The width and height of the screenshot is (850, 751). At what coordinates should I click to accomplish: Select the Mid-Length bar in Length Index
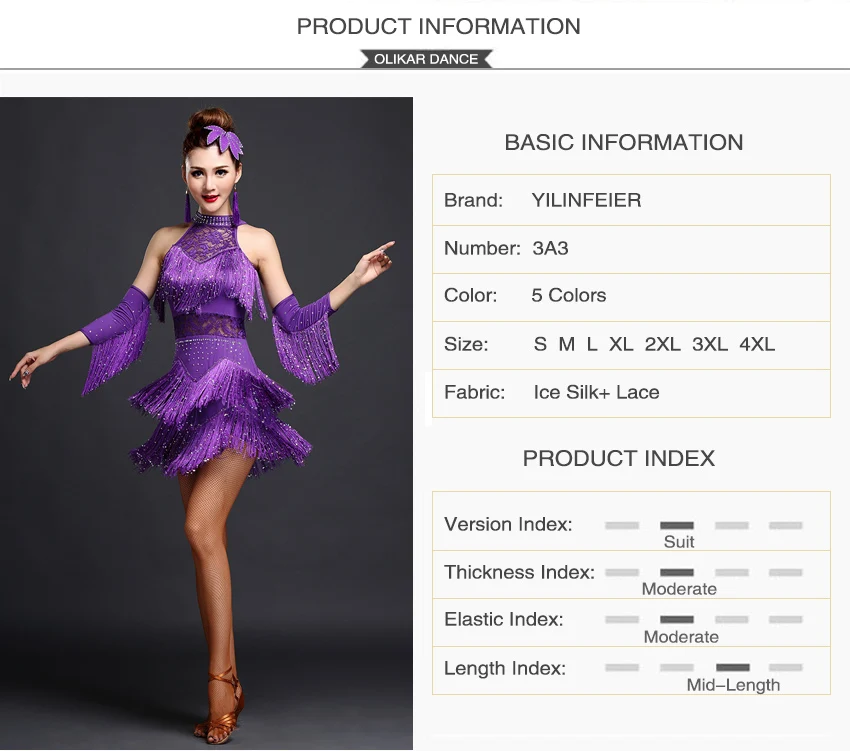[733, 667]
